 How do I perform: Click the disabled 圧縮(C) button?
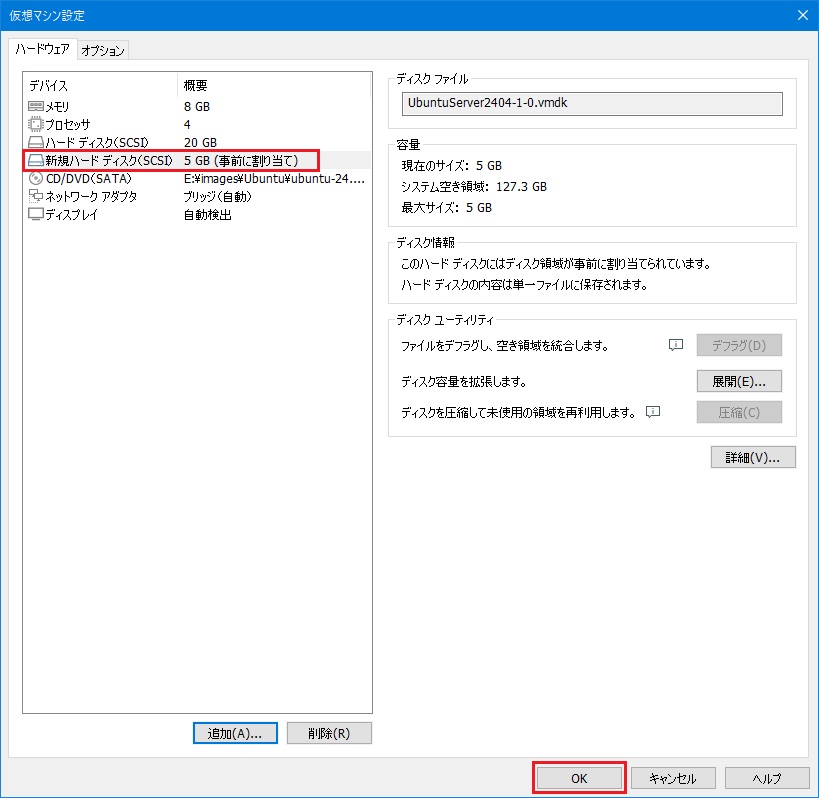(x=739, y=412)
